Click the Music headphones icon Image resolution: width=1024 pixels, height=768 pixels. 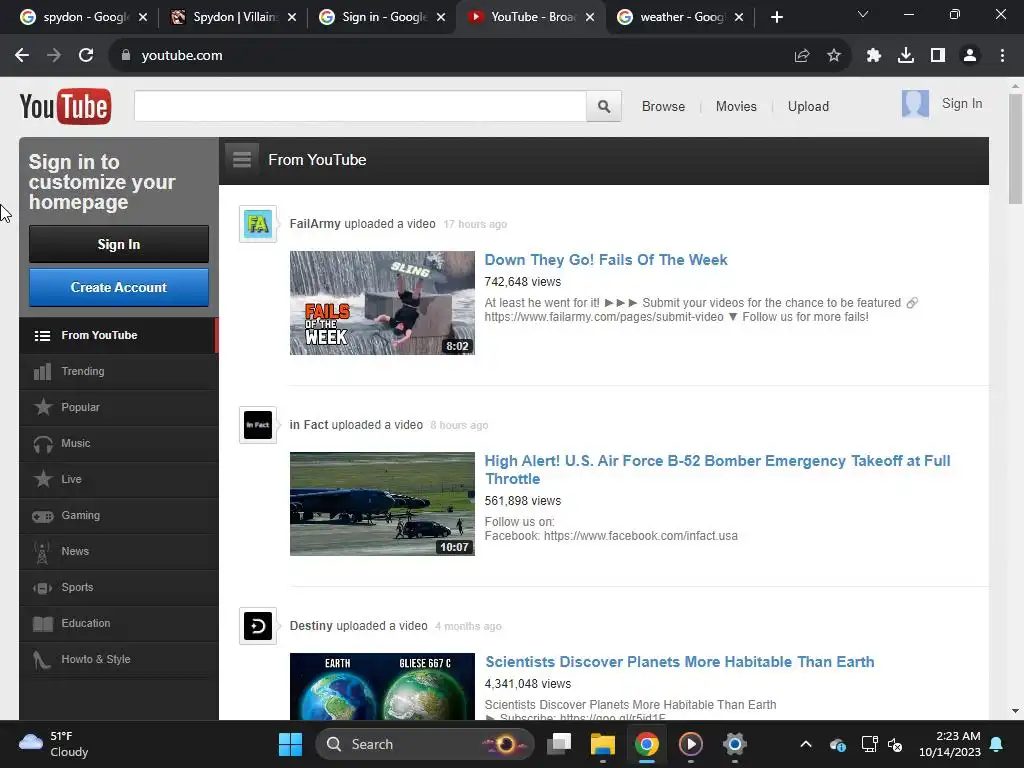tap(42, 443)
